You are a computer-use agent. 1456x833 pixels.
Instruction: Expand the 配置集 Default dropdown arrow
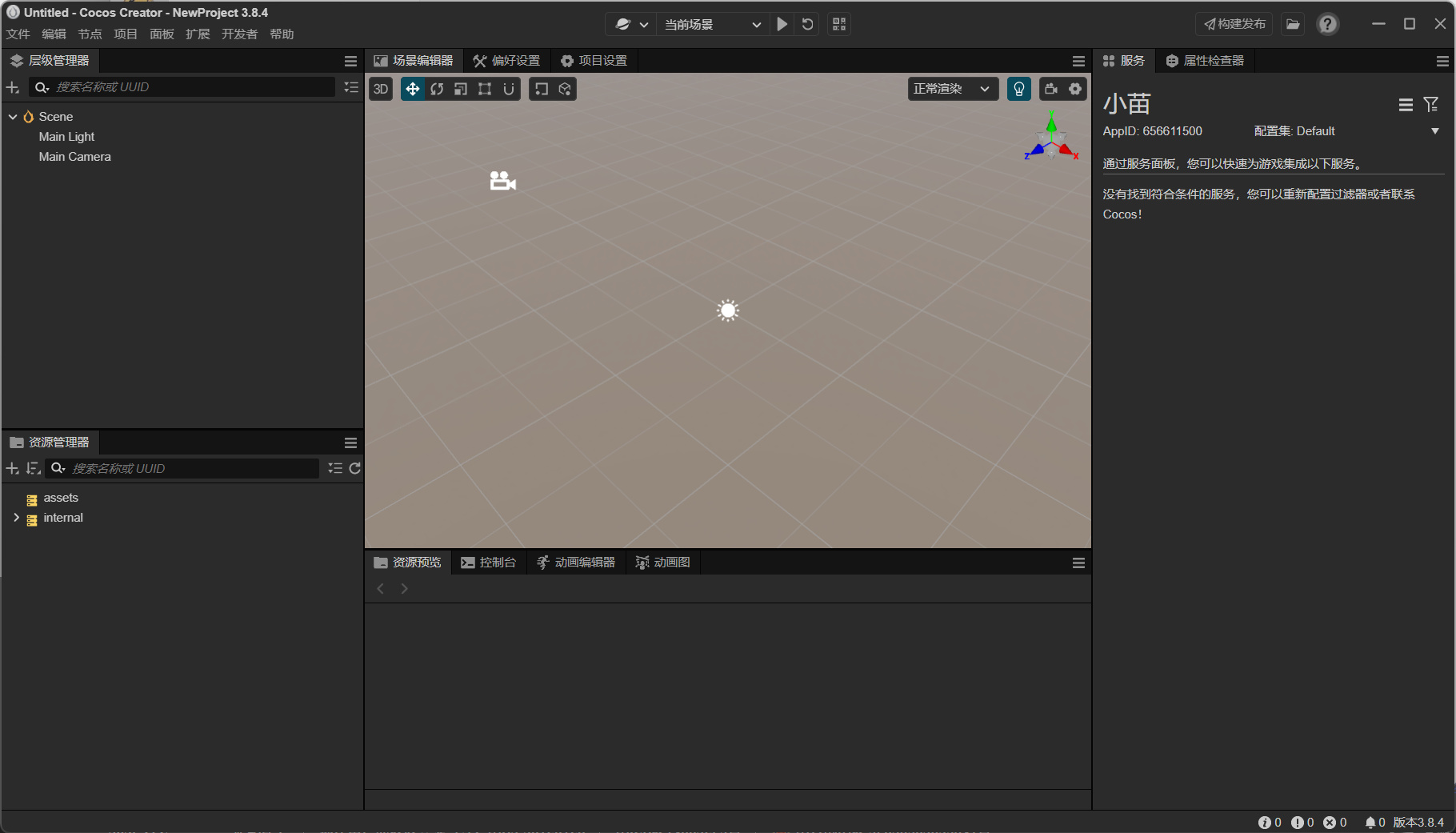click(x=1435, y=131)
